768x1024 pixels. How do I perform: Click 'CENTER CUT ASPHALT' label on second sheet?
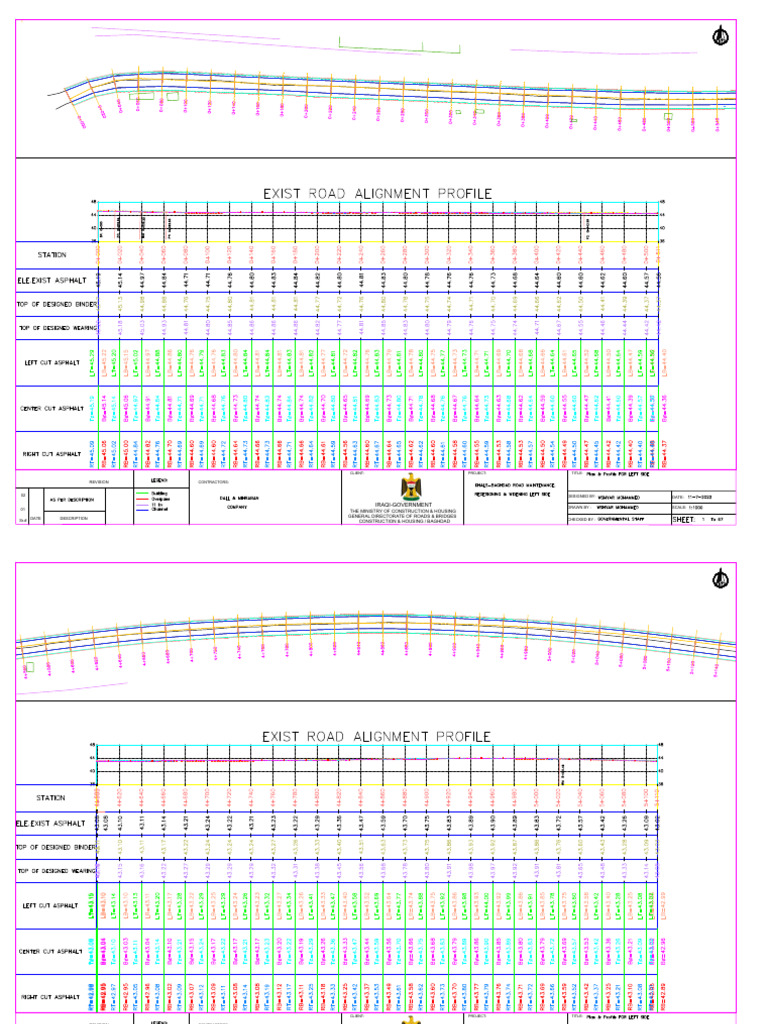tap(50, 952)
